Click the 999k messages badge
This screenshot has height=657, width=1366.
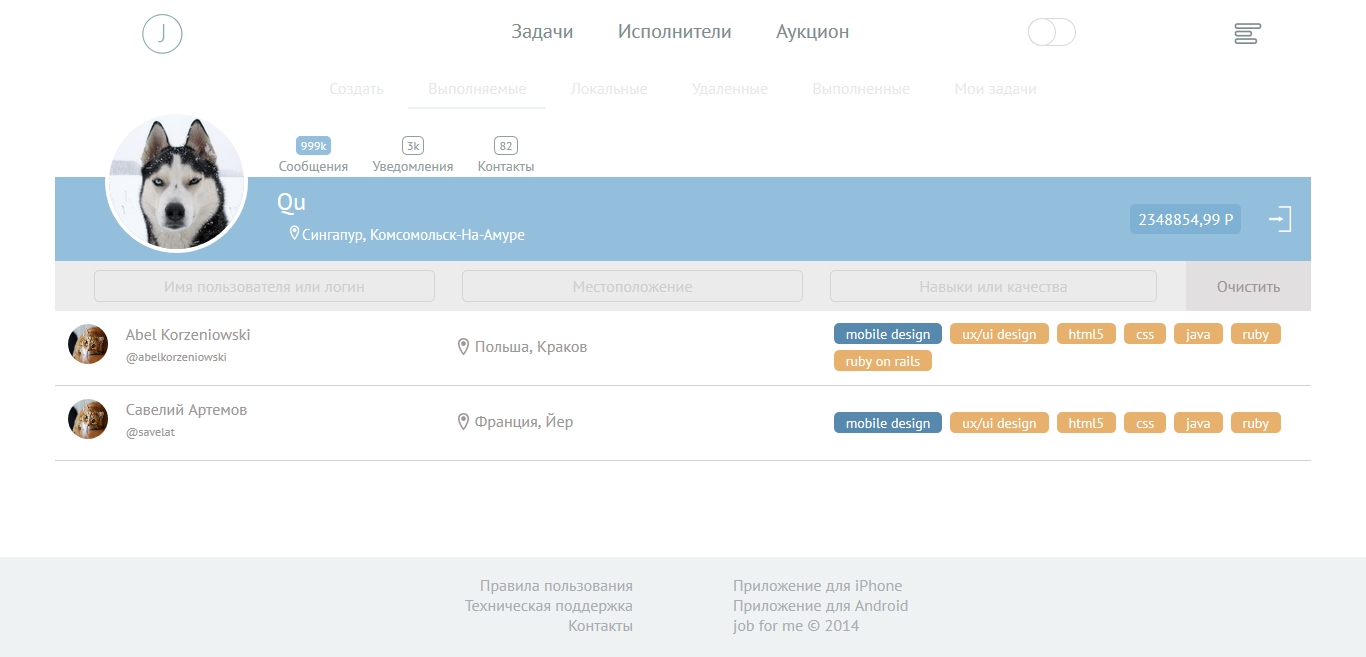313,146
